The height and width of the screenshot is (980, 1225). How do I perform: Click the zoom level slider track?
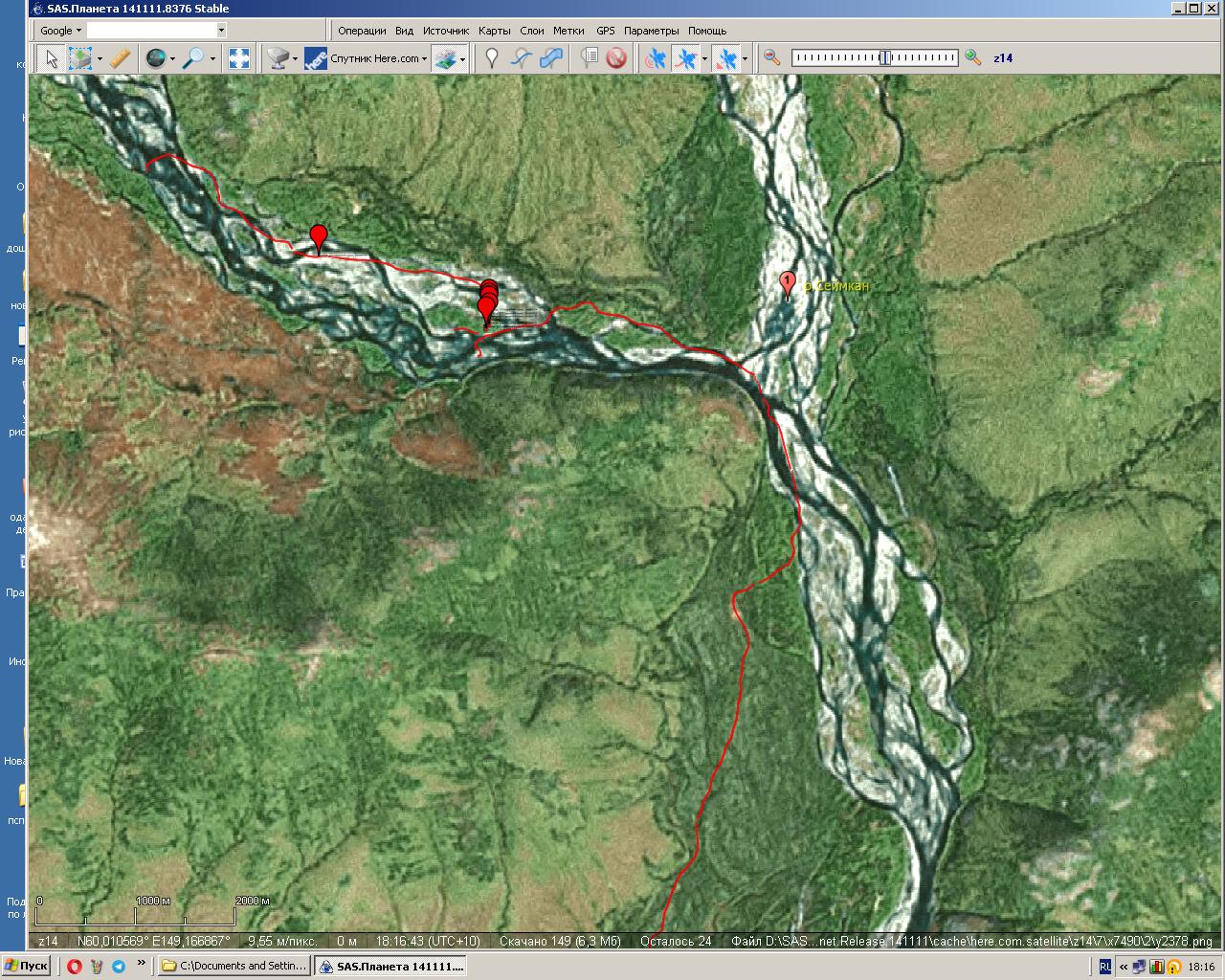[874, 58]
